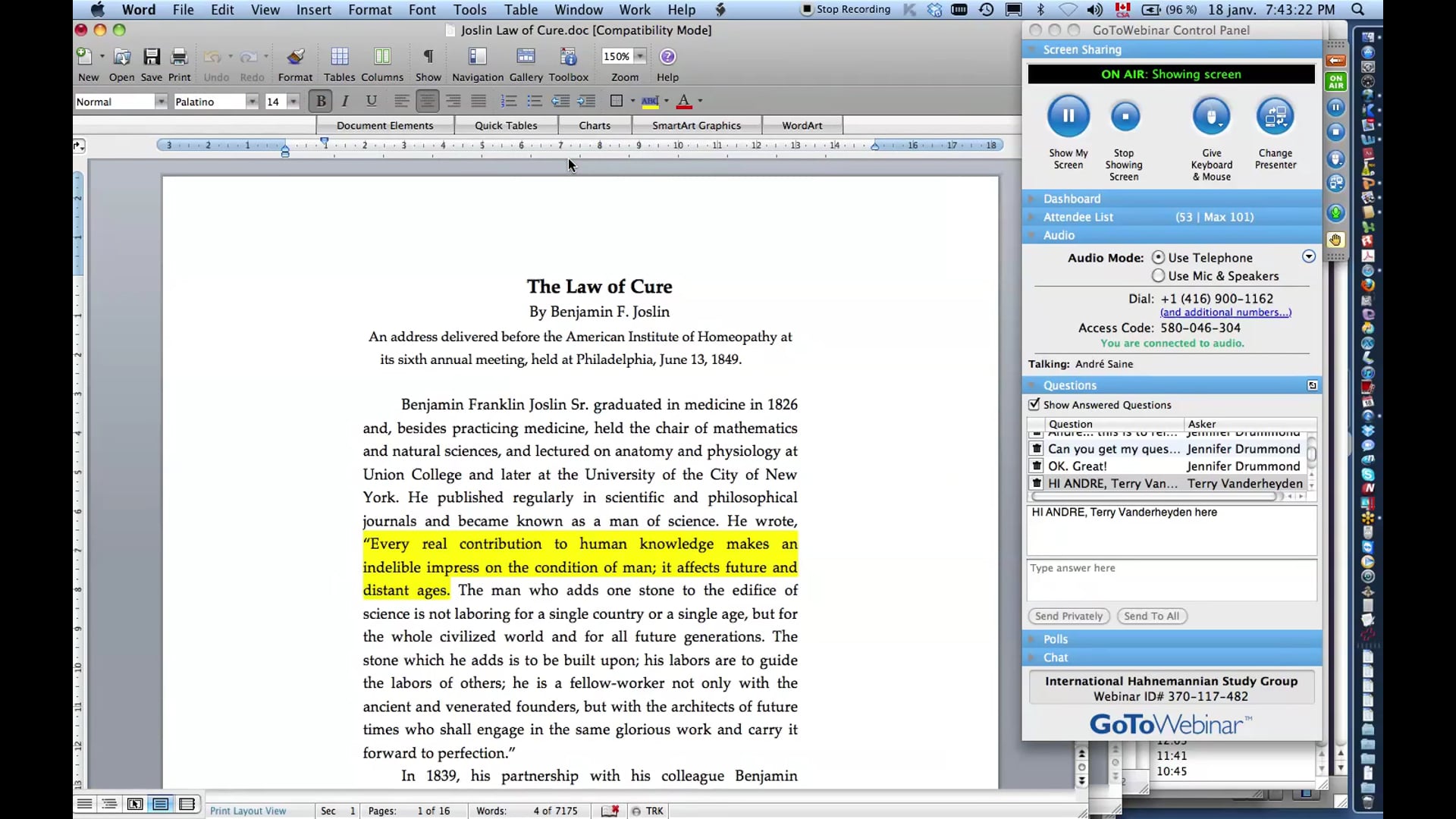The image size is (1456, 819).
Task: Open the Toolbox icon in toolbar
Action: (568, 57)
